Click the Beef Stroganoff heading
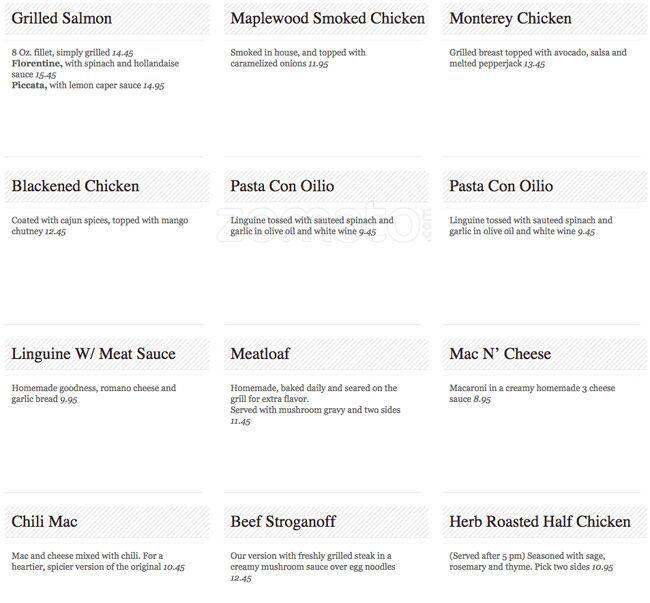This screenshot has width=650, height=603. 284,522
